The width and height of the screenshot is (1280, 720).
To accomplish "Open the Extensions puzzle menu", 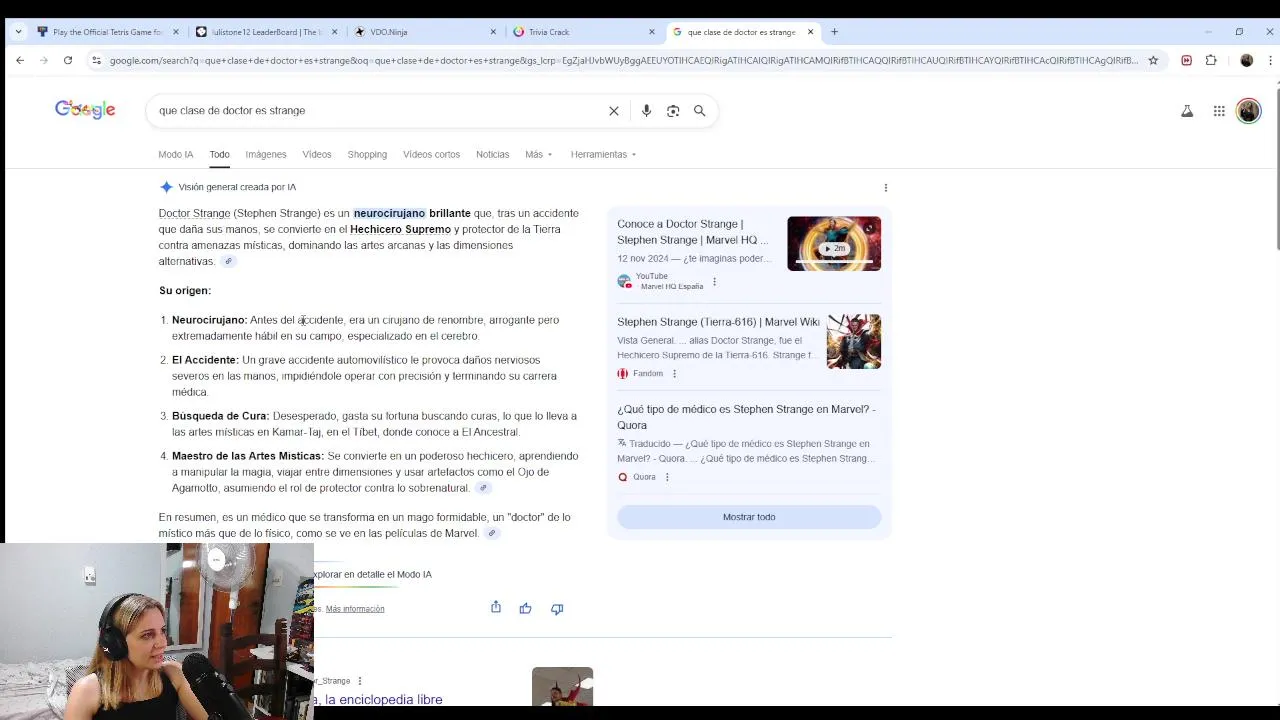I will click(x=1211, y=60).
